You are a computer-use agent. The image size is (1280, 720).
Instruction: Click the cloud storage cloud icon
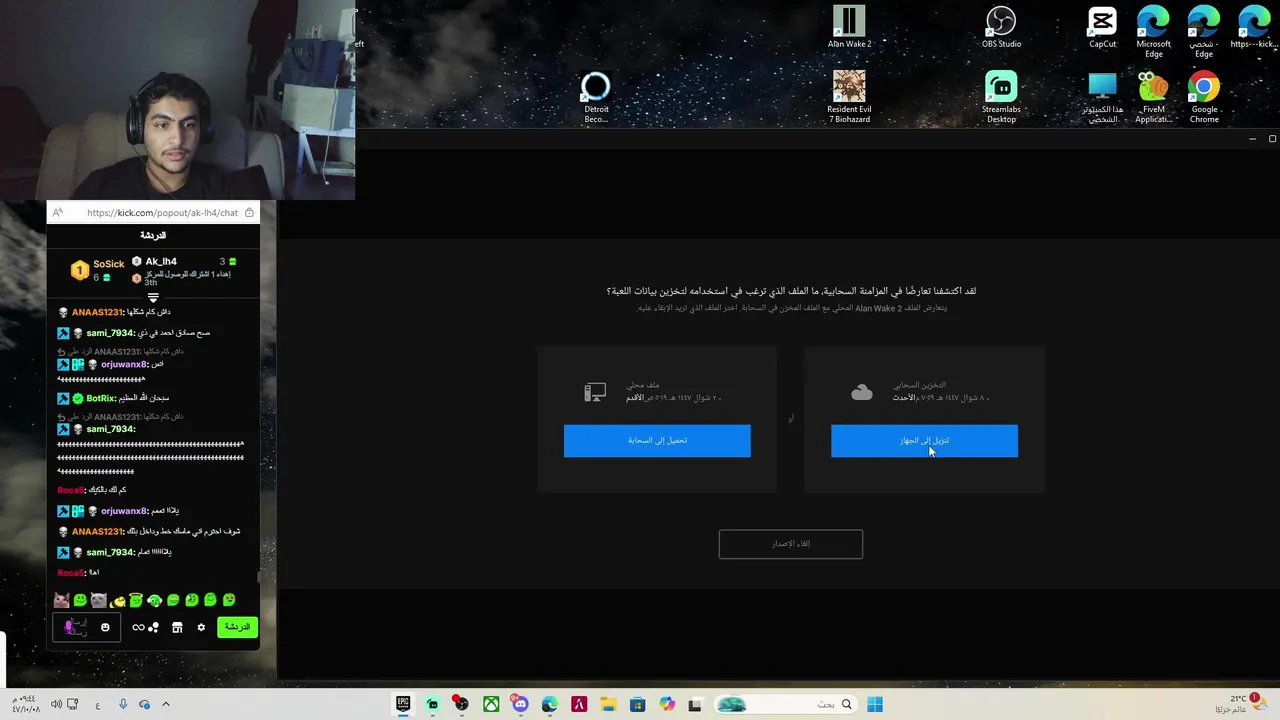coord(862,393)
